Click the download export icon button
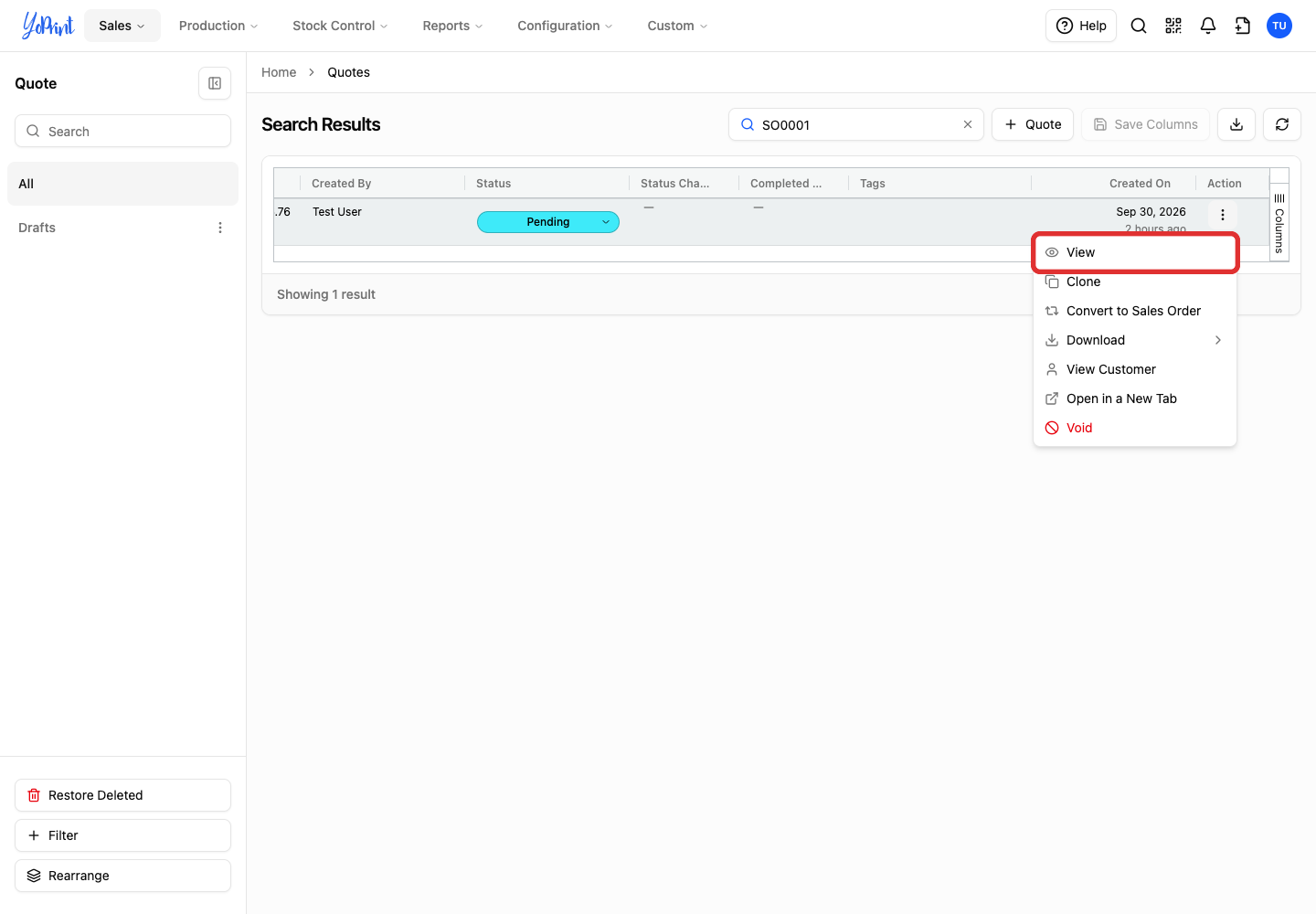The image size is (1316, 914). pos(1236,124)
